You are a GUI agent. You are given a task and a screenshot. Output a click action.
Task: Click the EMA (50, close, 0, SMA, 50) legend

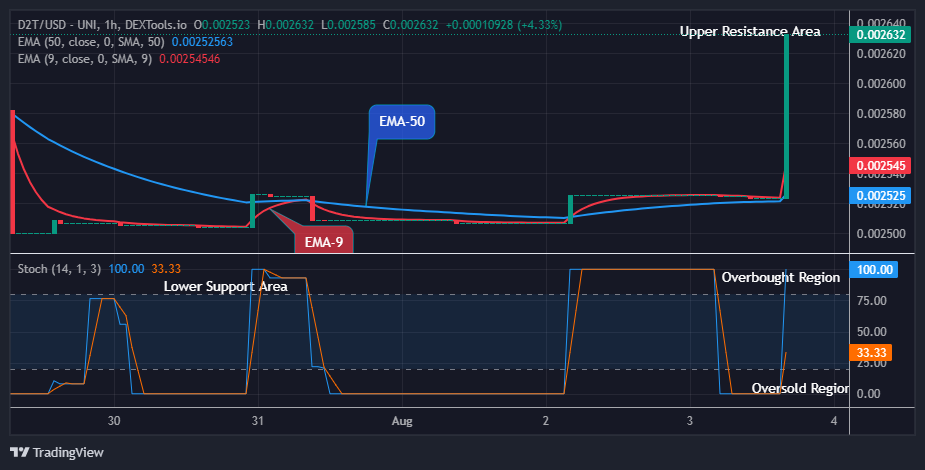(x=91, y=42)
